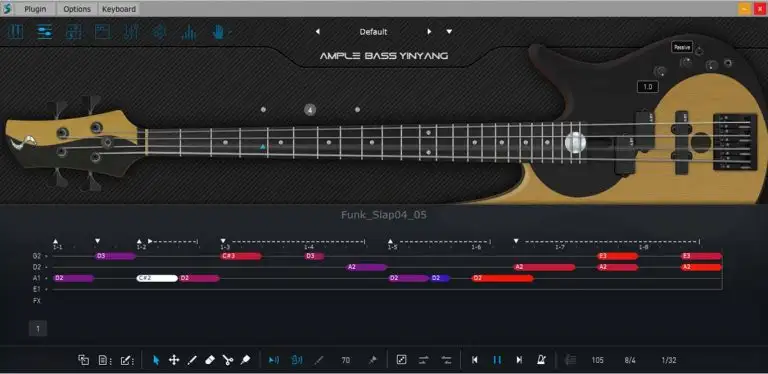Screen dimensions: 768x374
Task: Select the scissors split tool
Action: tap(228, 360)
